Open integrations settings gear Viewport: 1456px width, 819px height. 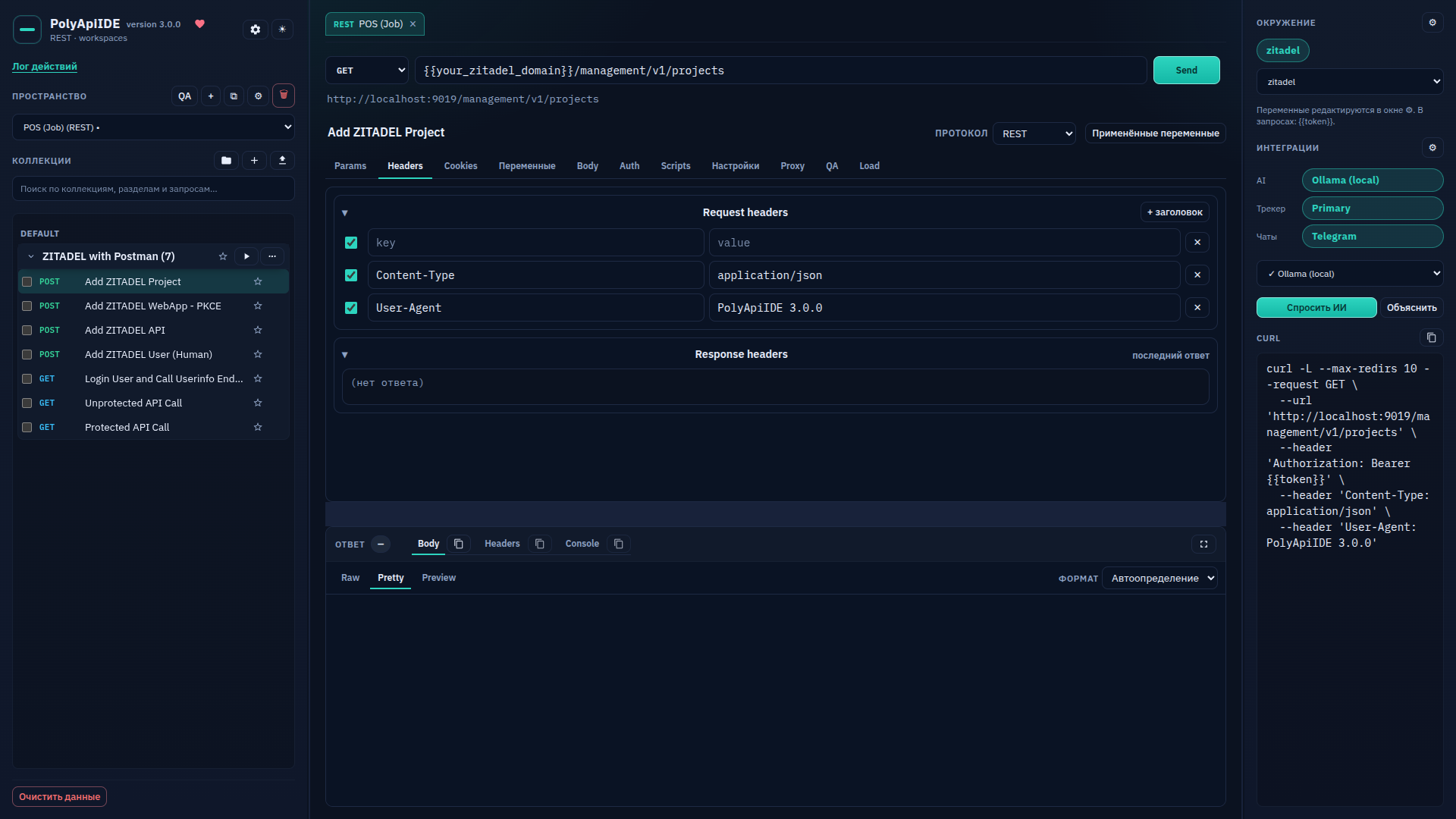point(1432,148)
